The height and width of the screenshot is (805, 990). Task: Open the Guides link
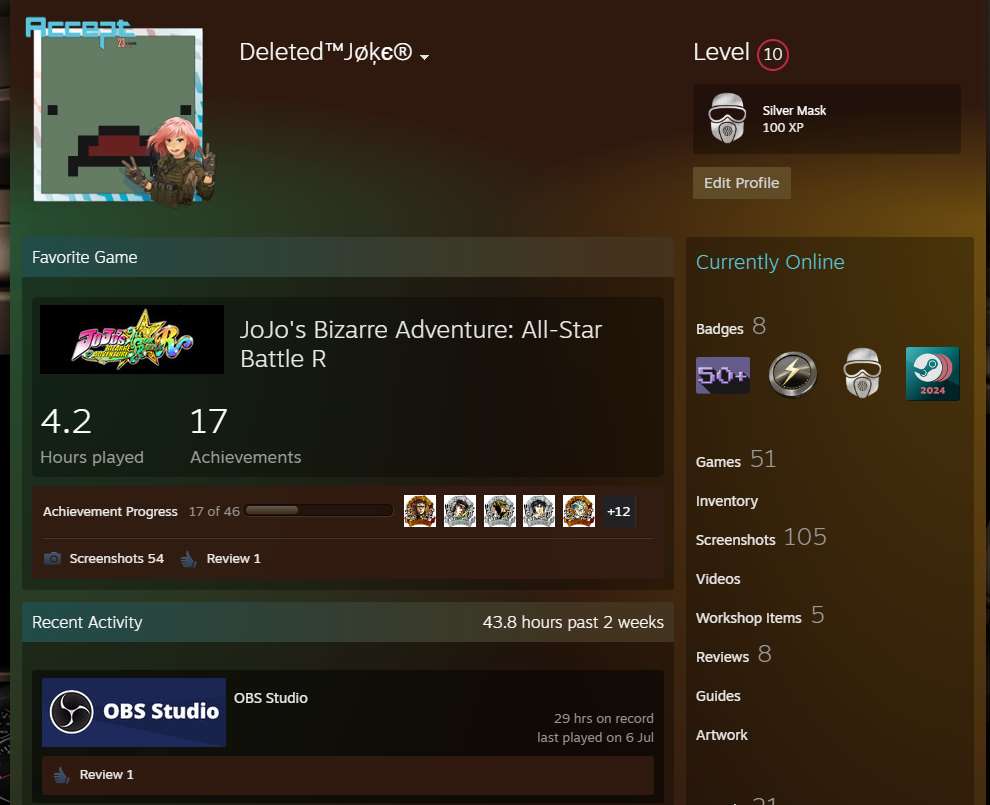(718, 696)
